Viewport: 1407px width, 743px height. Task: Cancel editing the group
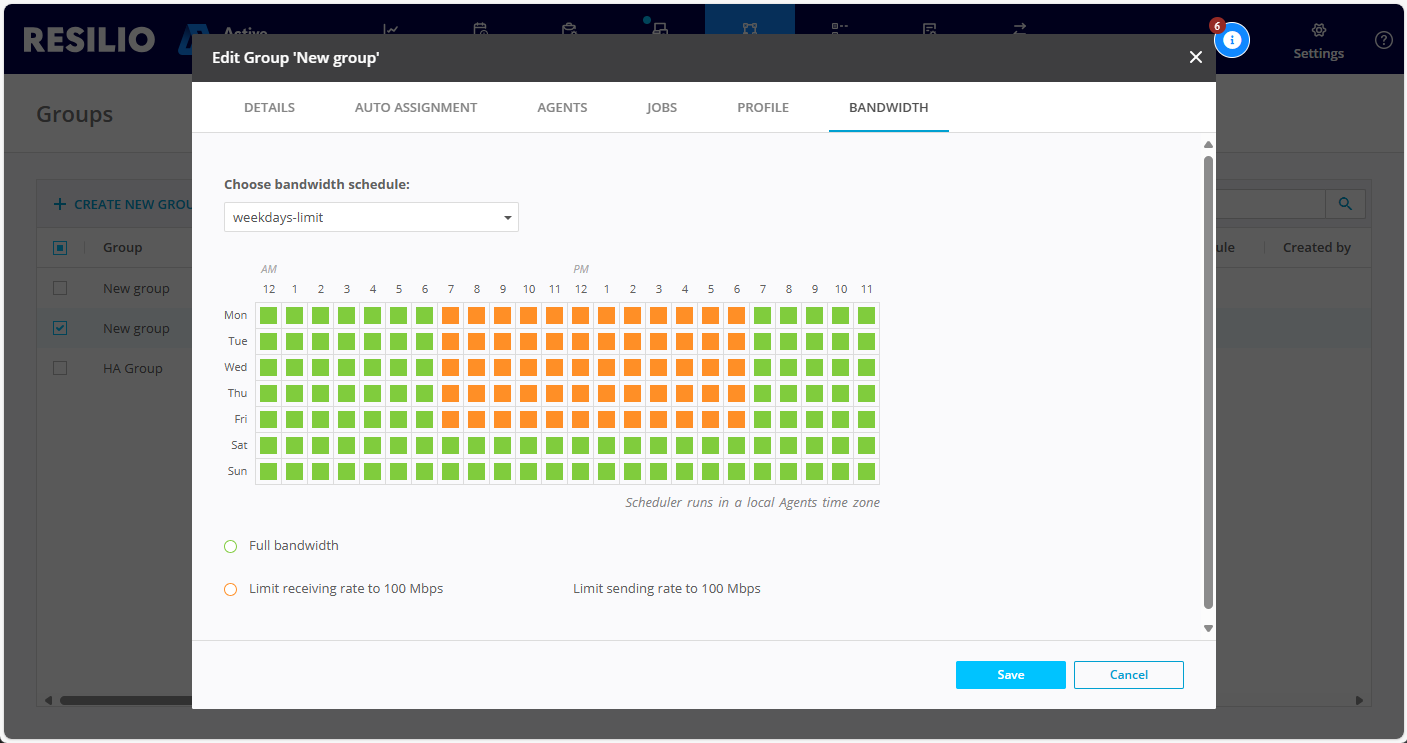point(1128,675)
